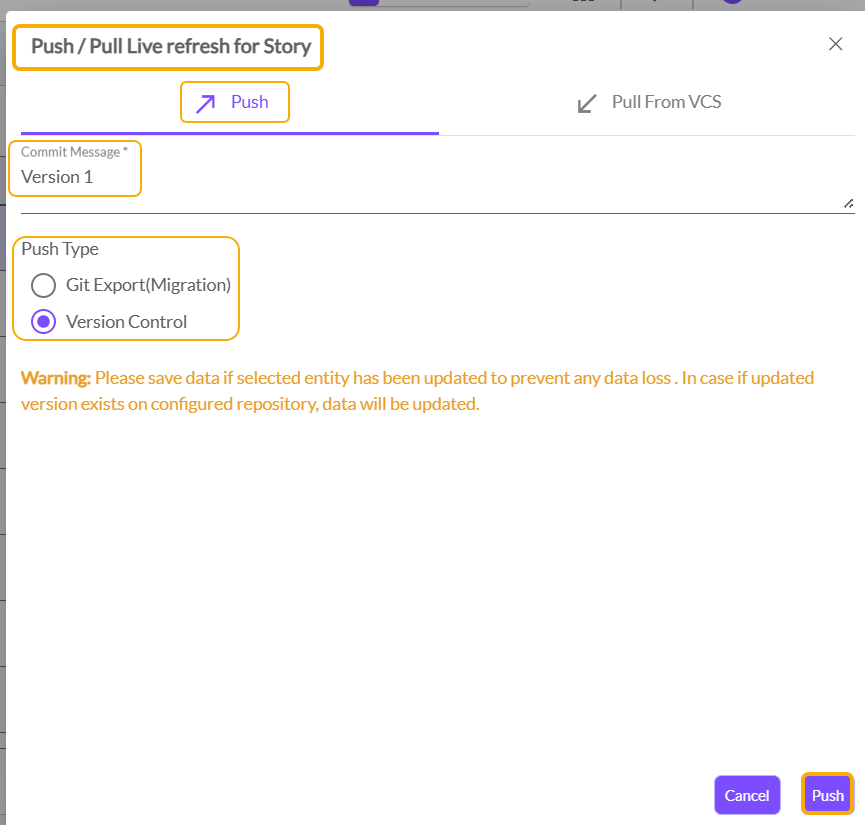Click the dialog title Push / Pull Live refresh
865x825 pixels.
pos(171,46)
